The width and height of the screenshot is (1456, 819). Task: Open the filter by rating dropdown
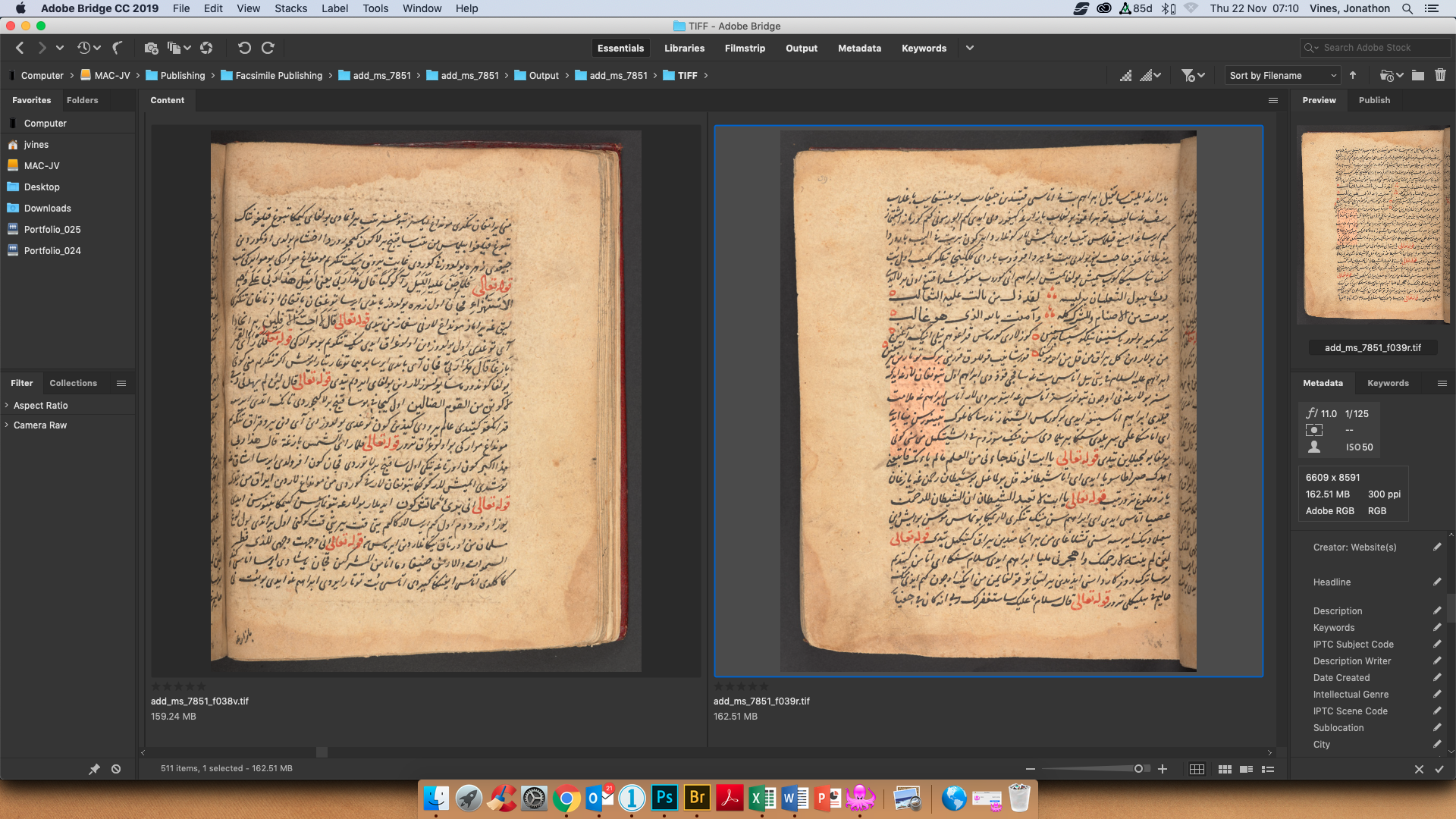(1193, 75)
